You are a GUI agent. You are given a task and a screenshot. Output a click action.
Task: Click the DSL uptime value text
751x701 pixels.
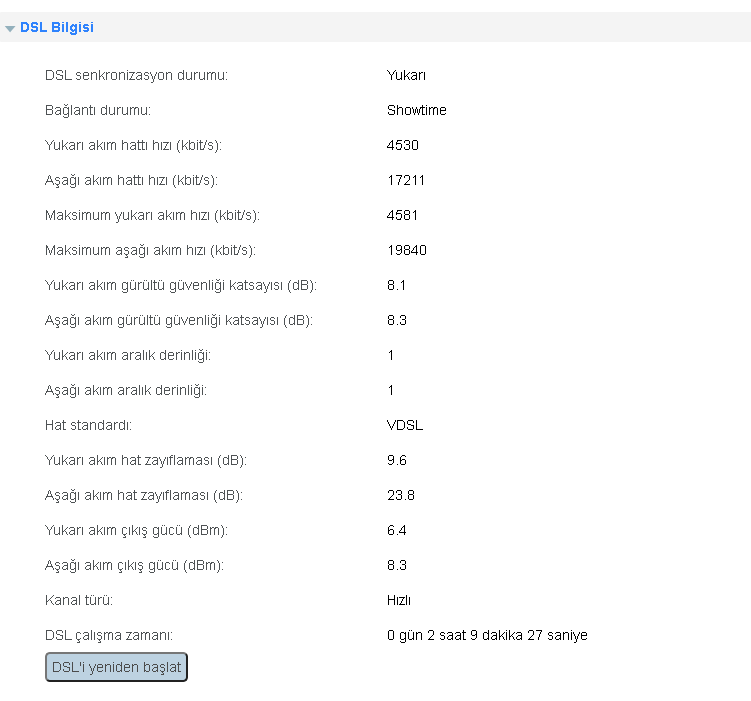487,635
